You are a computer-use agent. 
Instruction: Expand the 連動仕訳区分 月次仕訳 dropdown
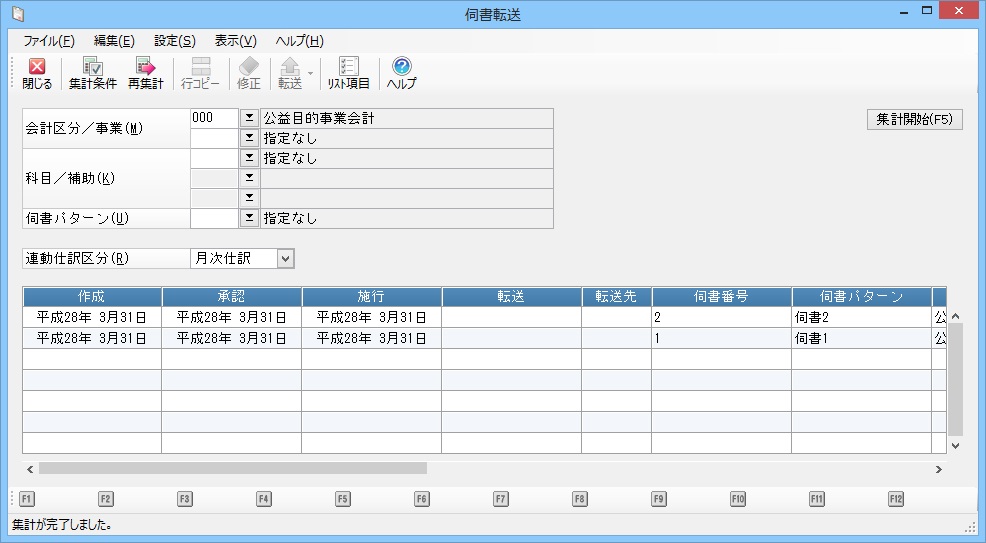(285, 259)
